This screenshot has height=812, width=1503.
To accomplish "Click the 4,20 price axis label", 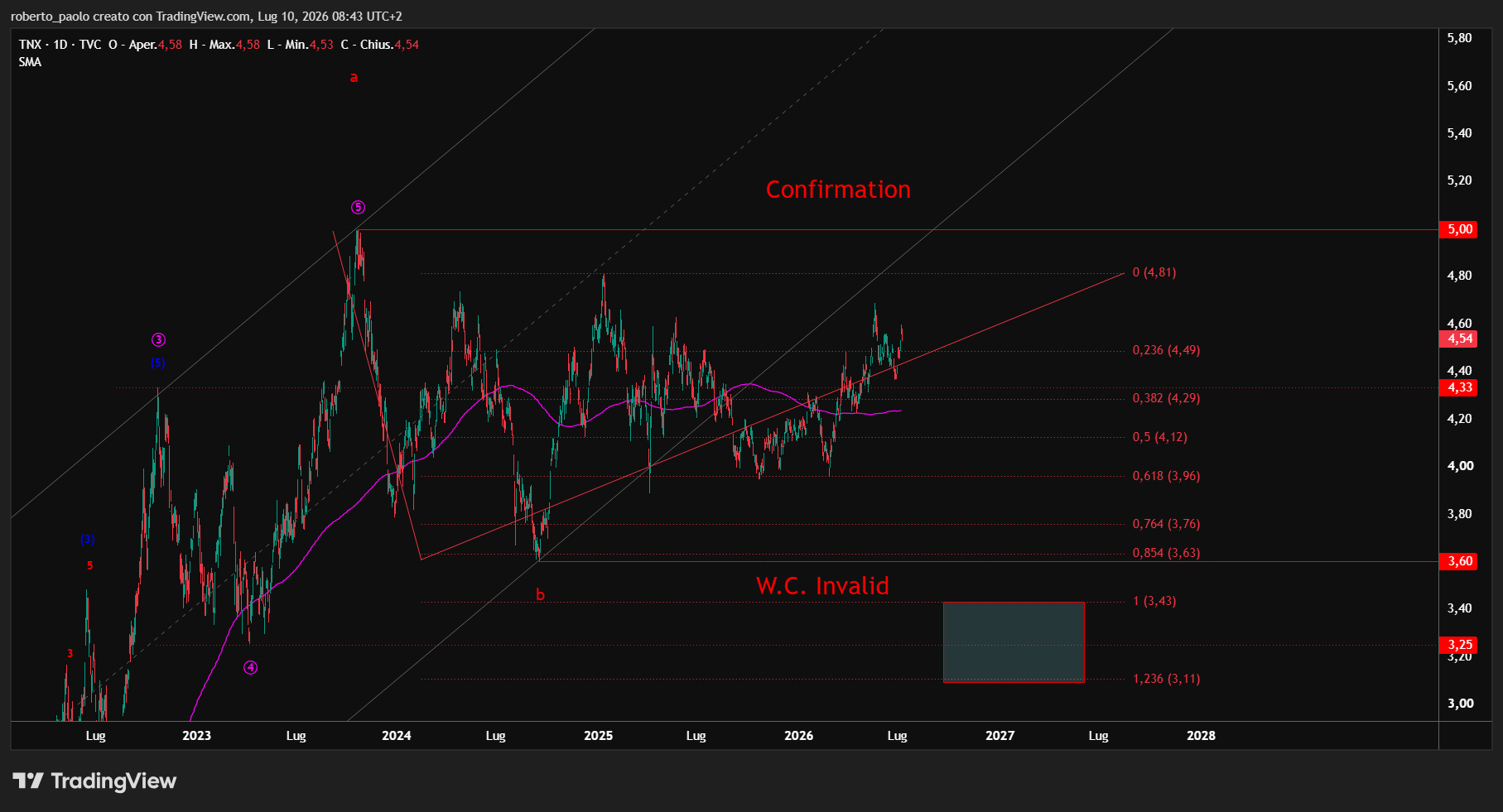I will pyautogui.click(x=1459, y=419).
